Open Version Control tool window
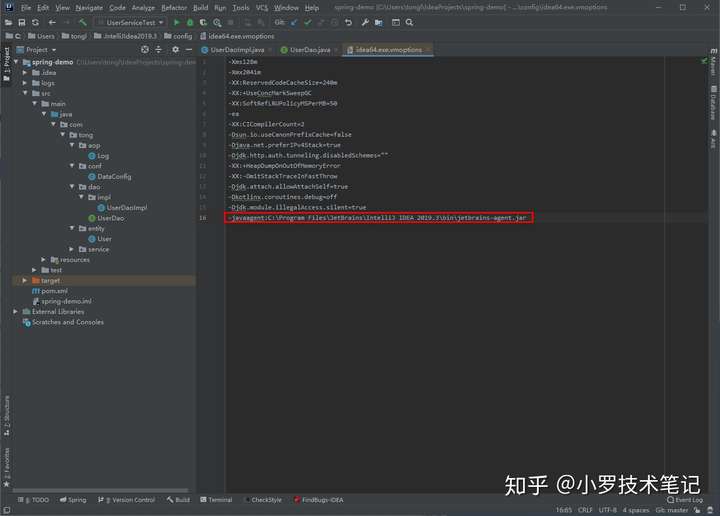Screen dimensions: 720x516 click(x=127, y=500)
